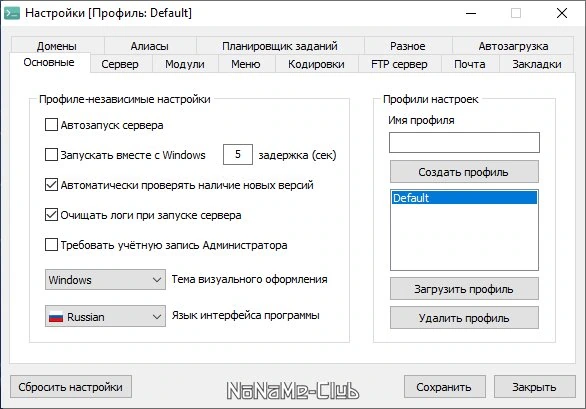Go to the Почта tab

point(470,64)
